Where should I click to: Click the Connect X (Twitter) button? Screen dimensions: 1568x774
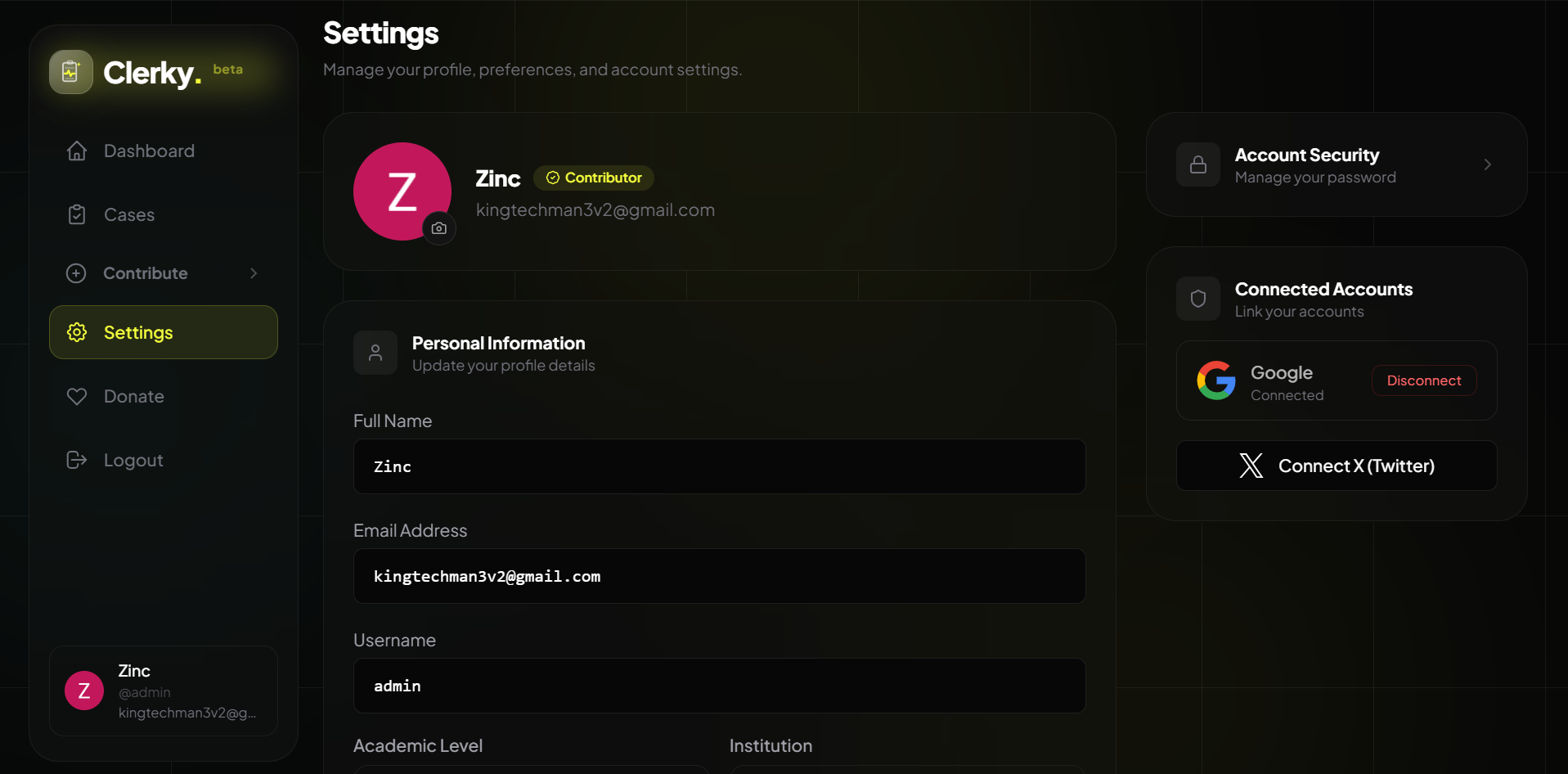pyautogui.click(x=1337, y=466)
